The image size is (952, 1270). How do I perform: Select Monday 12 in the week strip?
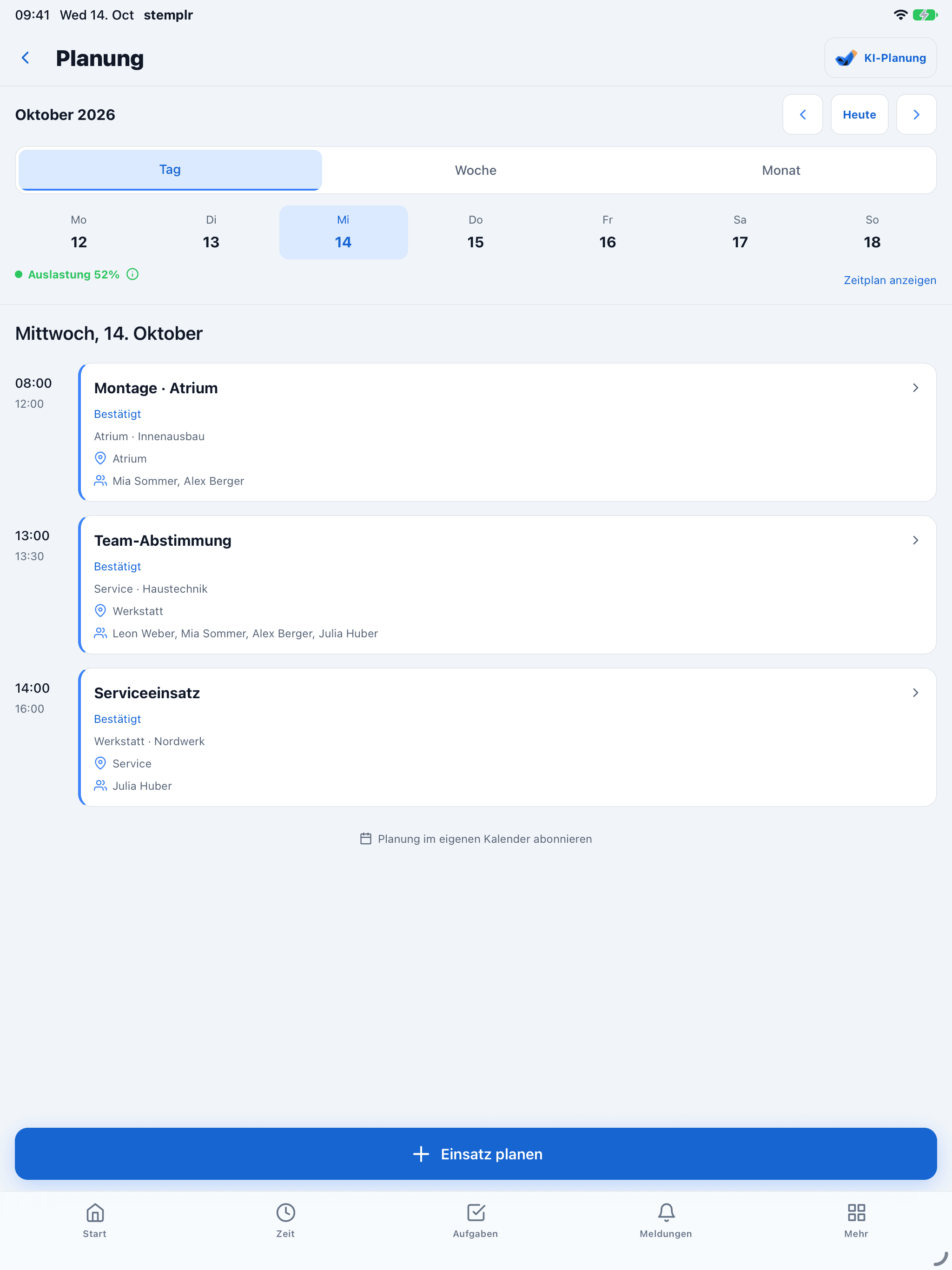pyautogui.click(x=79, y=232)
